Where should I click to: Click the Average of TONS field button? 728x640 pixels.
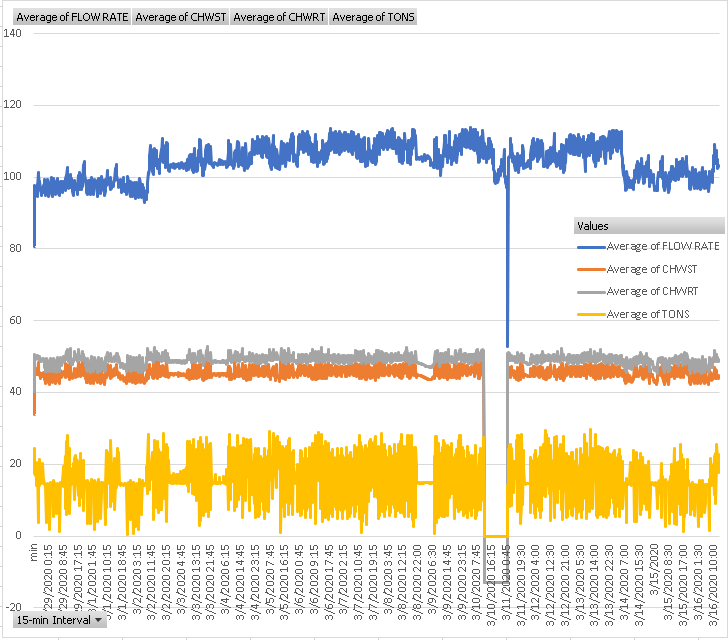pos(373,17)
